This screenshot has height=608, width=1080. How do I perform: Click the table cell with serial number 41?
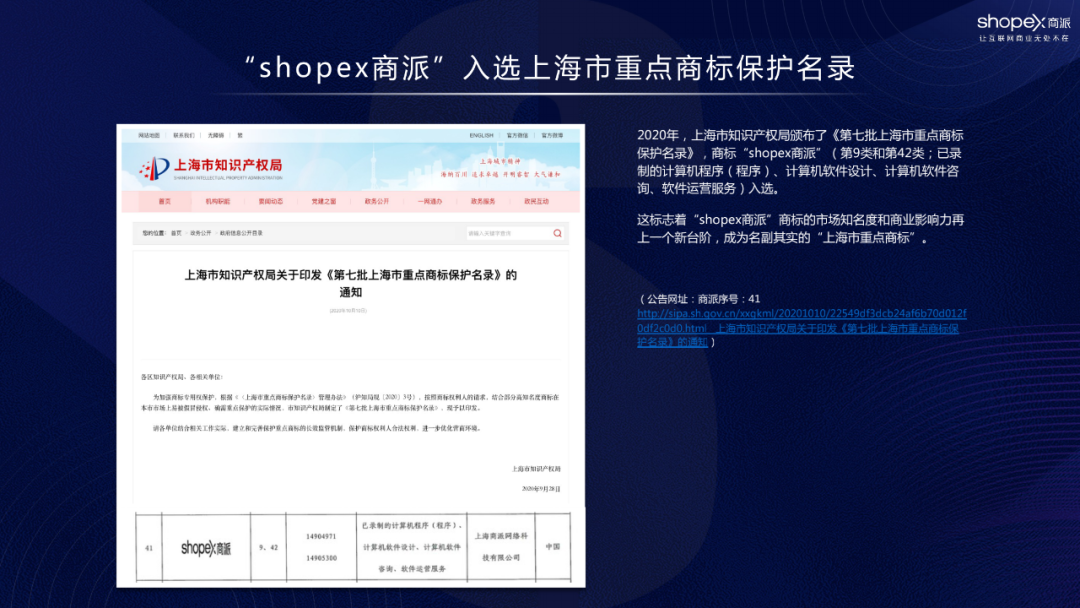point(149,548)
